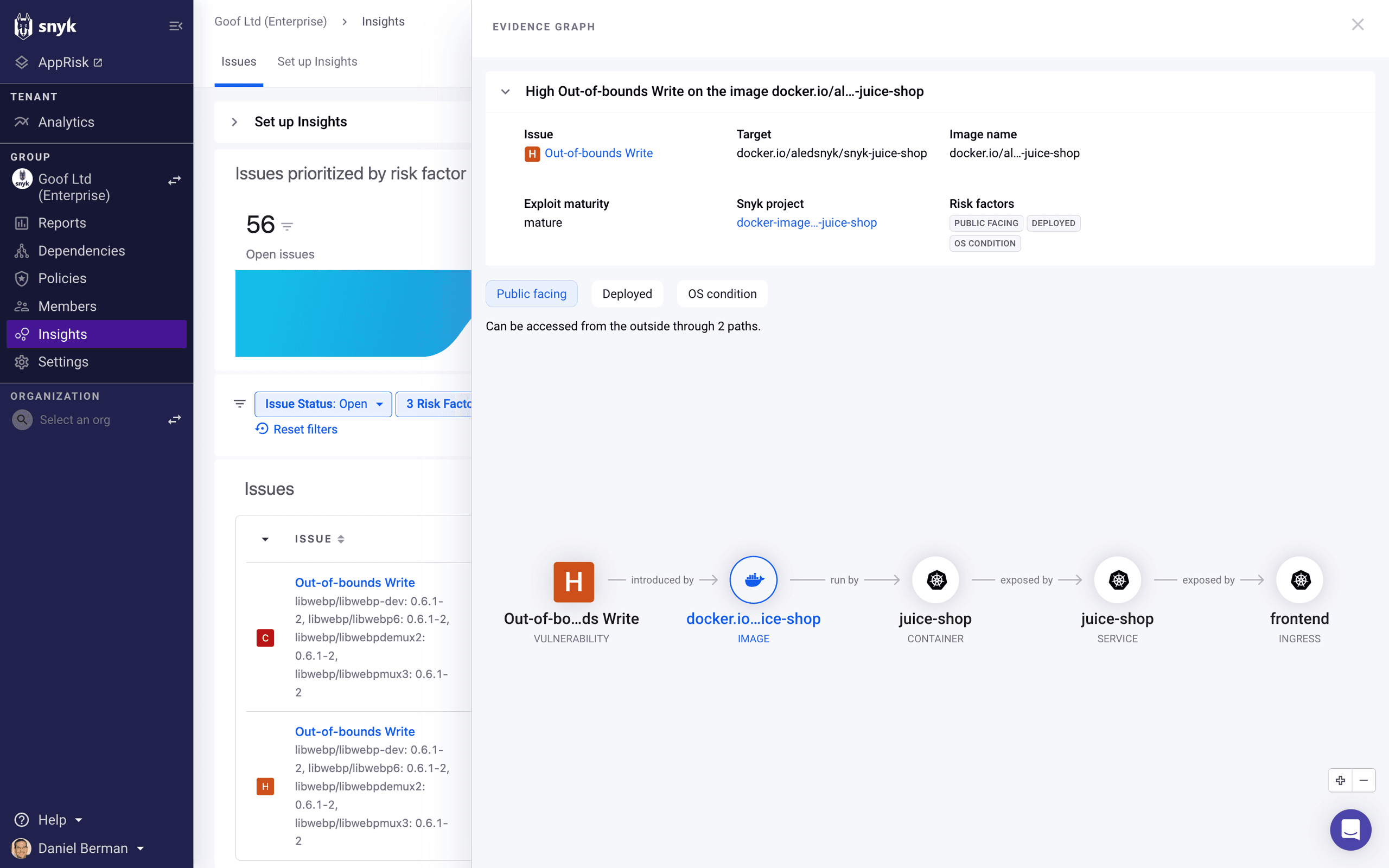1389x868 pixels.
Task: Click the juice-shop container node icon
Action: coord(935,579)
